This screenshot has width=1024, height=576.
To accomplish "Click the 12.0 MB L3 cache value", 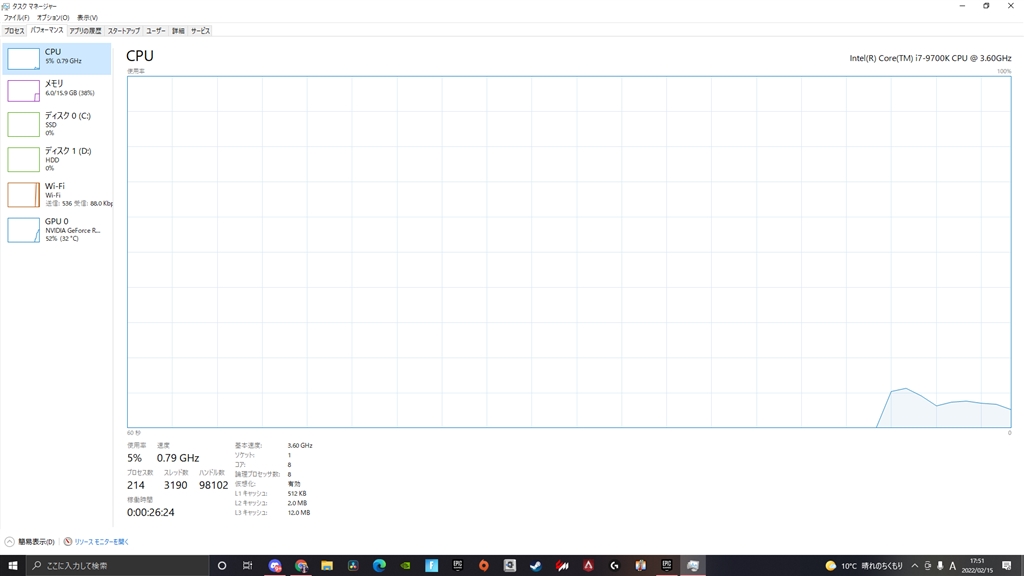I will click(298, 513).
